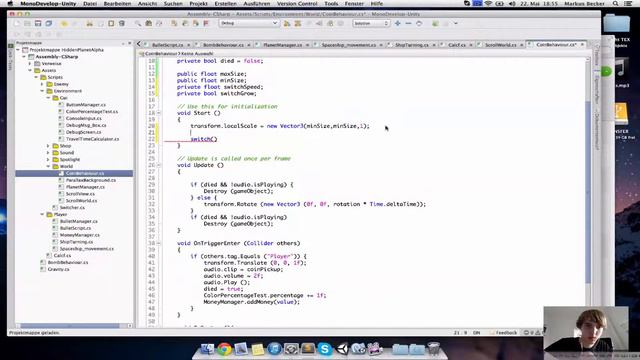The height and width of the screenshot is (360, 640).
Task: Fold the Start method at line 18
Action: pos(159,113)
